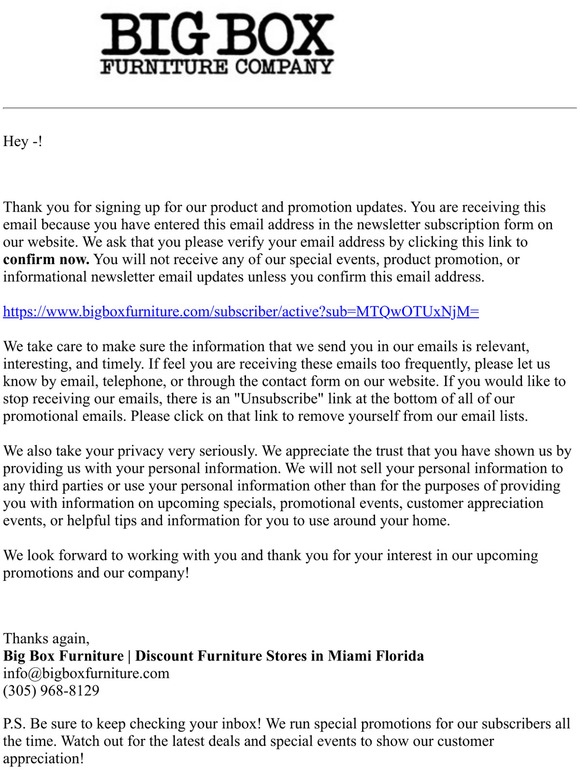Click the FURNITURE COMPANY logo subtitle
The width and height of the screenshot is (580, 770).
coord(217,66)
